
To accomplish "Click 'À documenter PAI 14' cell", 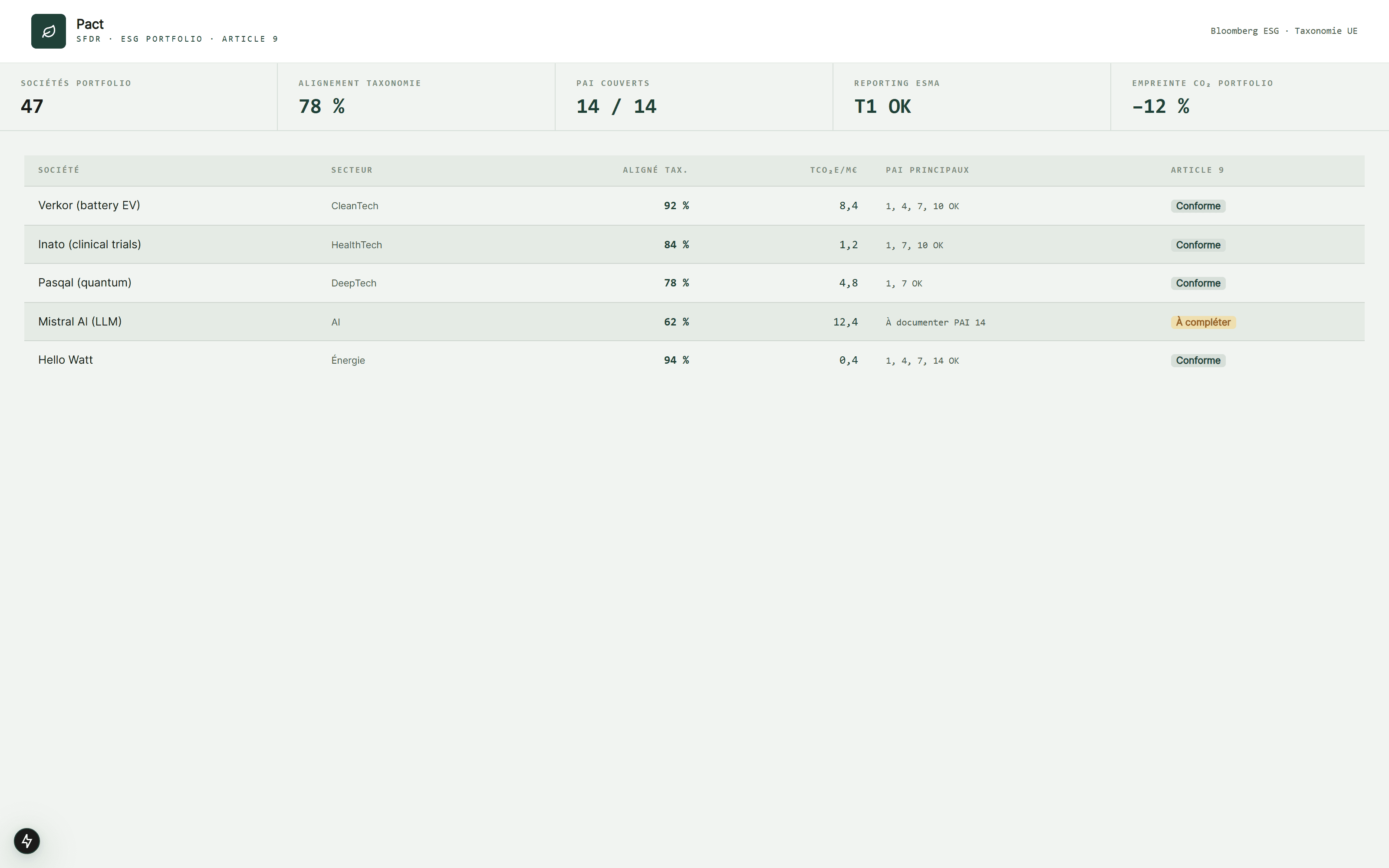I will (935, 322).
